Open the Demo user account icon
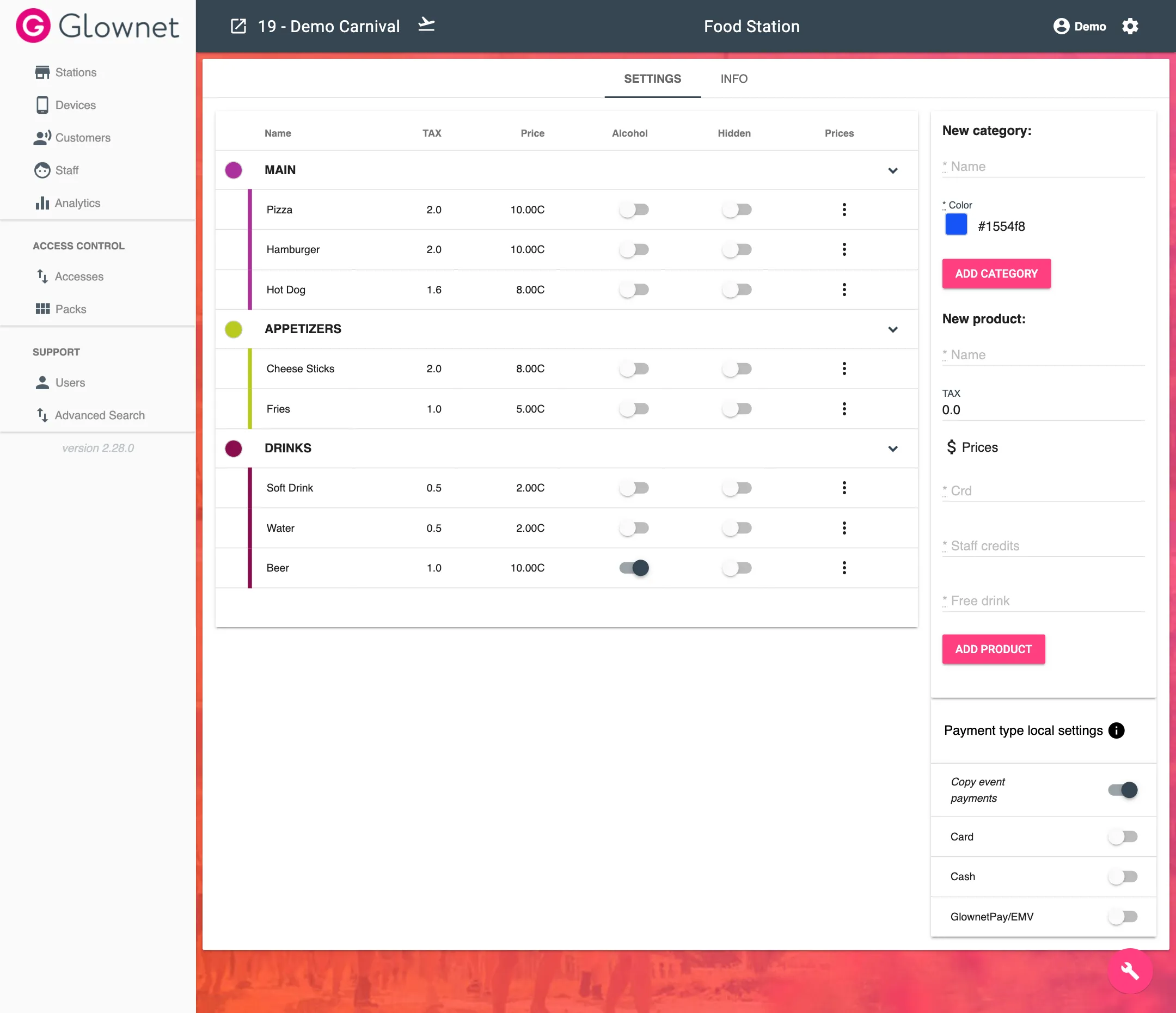 [x=1061, y=26]
